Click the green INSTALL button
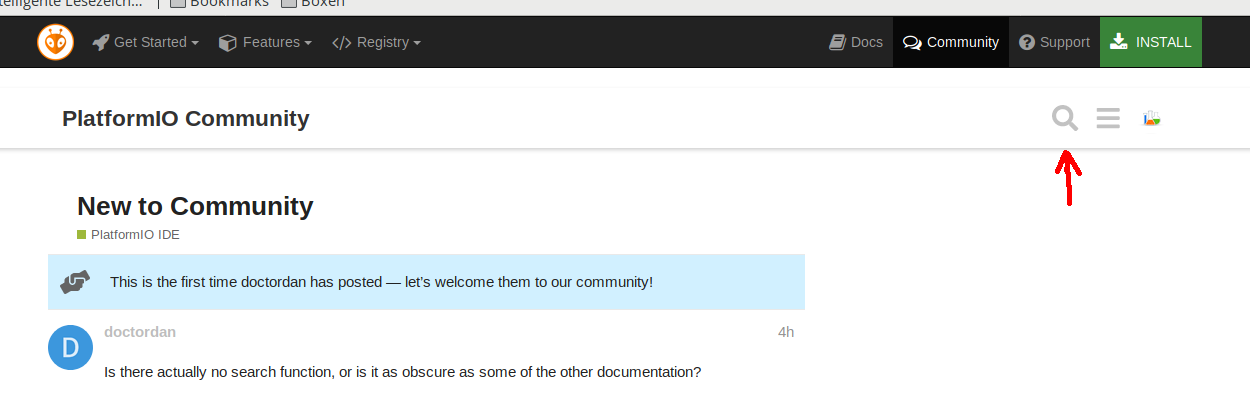 pos(1151,42)
